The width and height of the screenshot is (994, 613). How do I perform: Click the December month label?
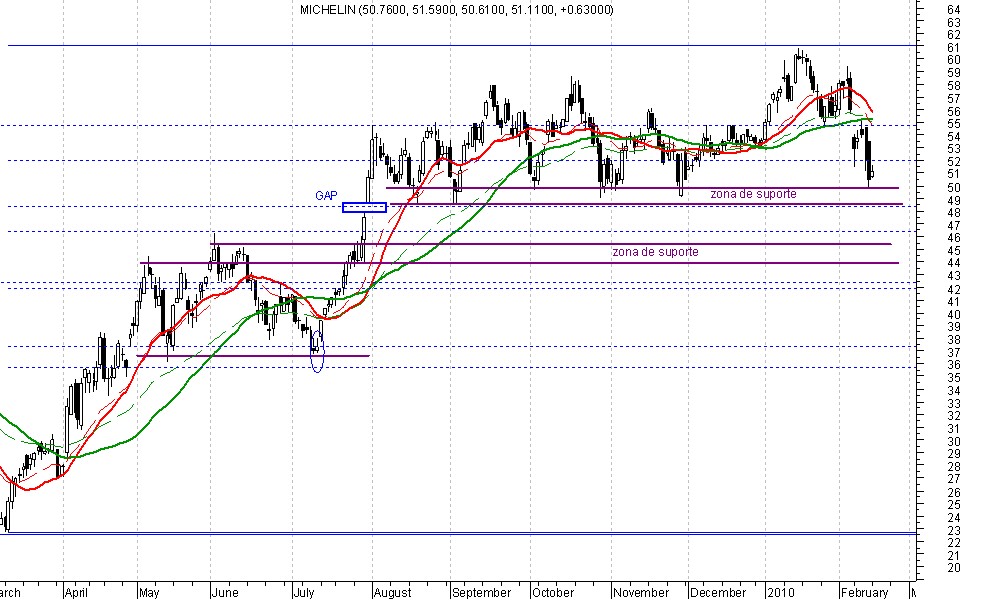[x=718, y=593]
